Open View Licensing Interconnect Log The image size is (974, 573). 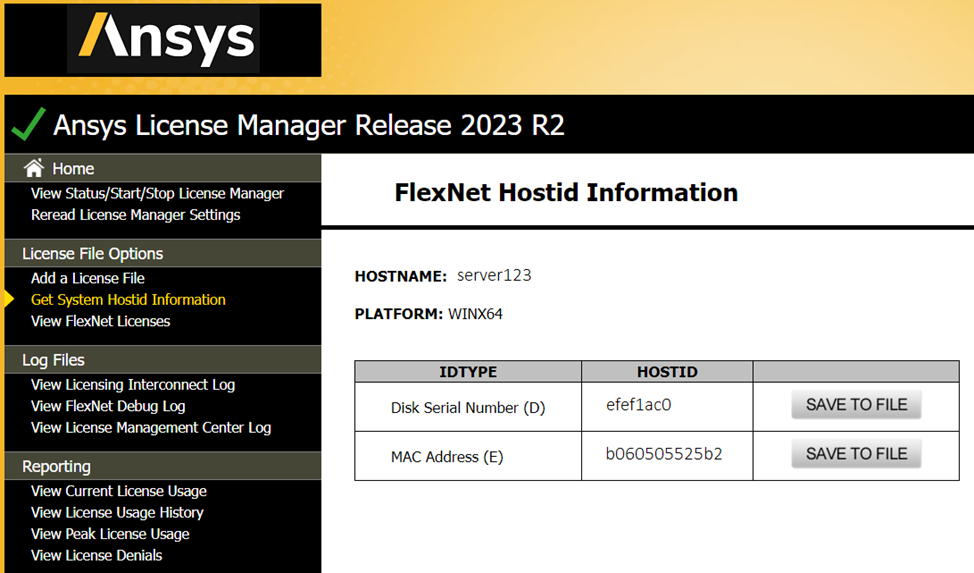tap(132, 385)
